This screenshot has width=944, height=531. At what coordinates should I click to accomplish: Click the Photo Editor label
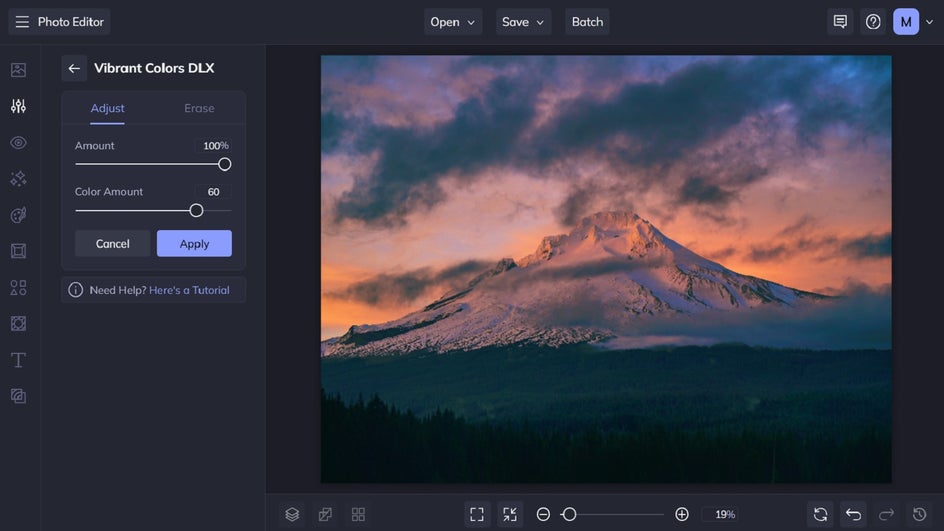coord(71,22)
